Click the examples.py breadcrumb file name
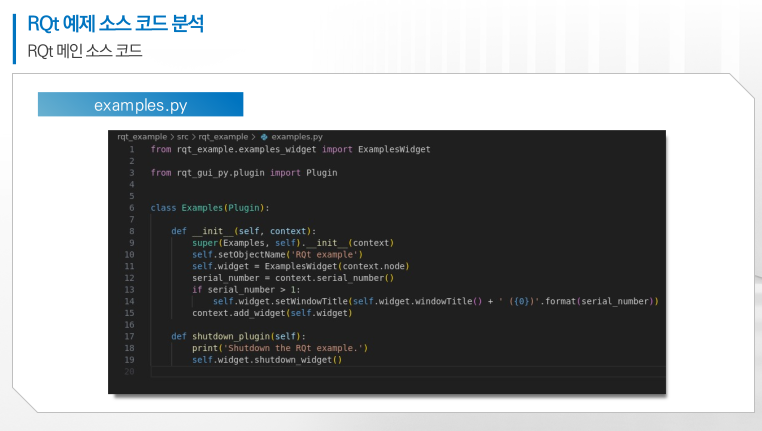762x431 pixels. pyautogui.click(x=297, y=137)
